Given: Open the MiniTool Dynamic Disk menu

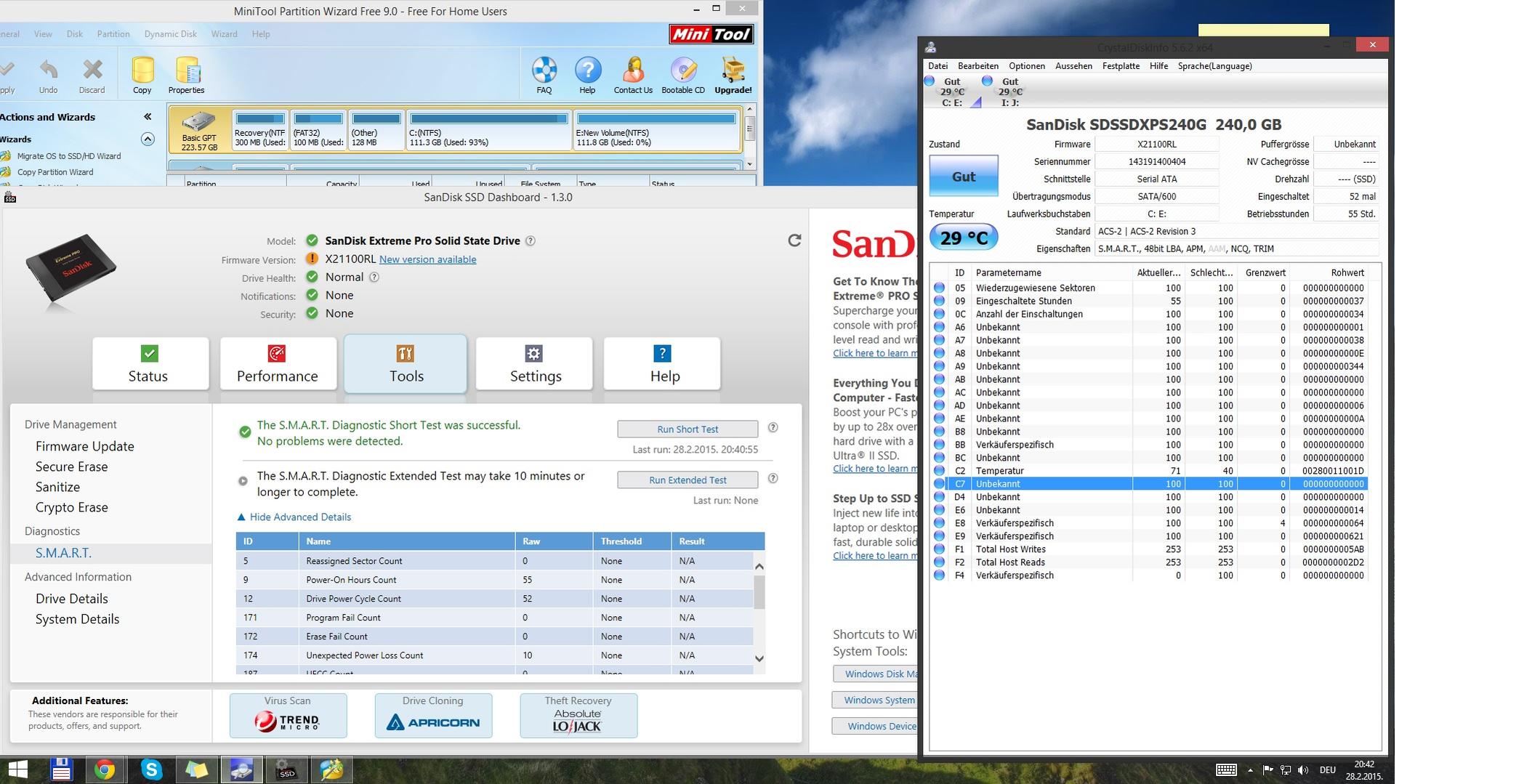Looking at the screenshot, I should 171,34.
